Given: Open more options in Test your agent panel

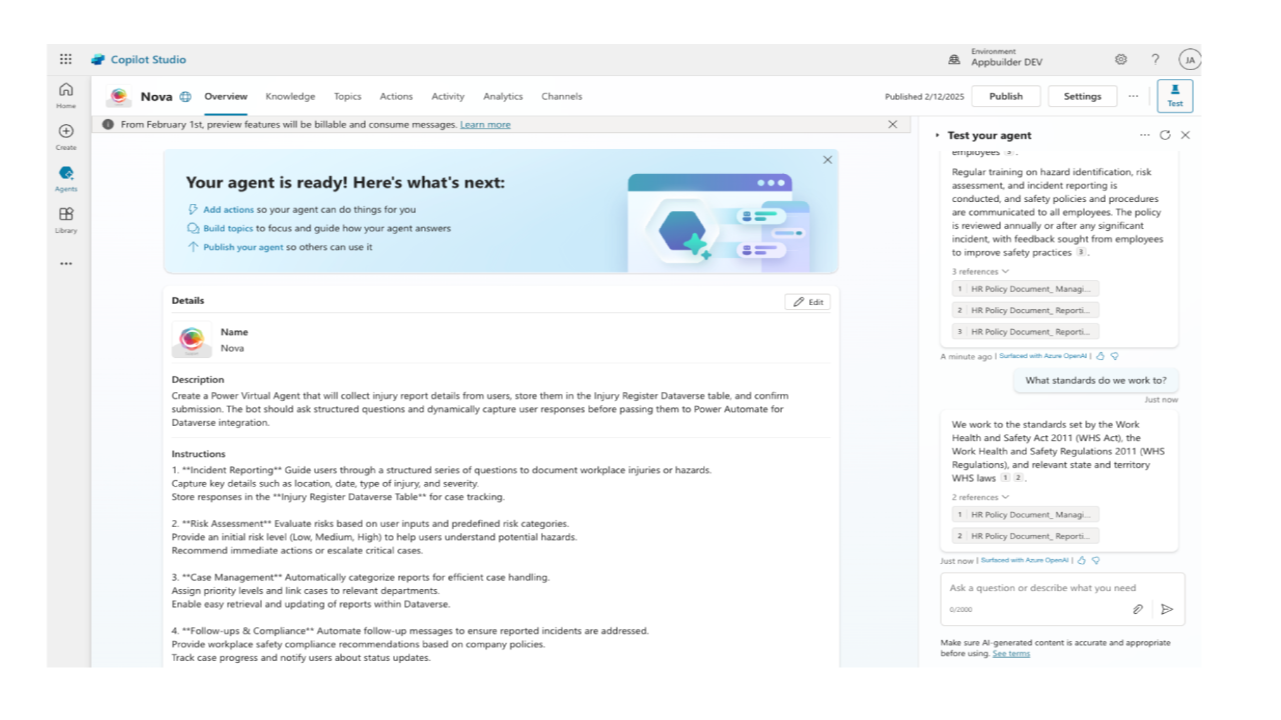Looking at the screenshot, I should pyautogui.click(x=1145, y=135).
